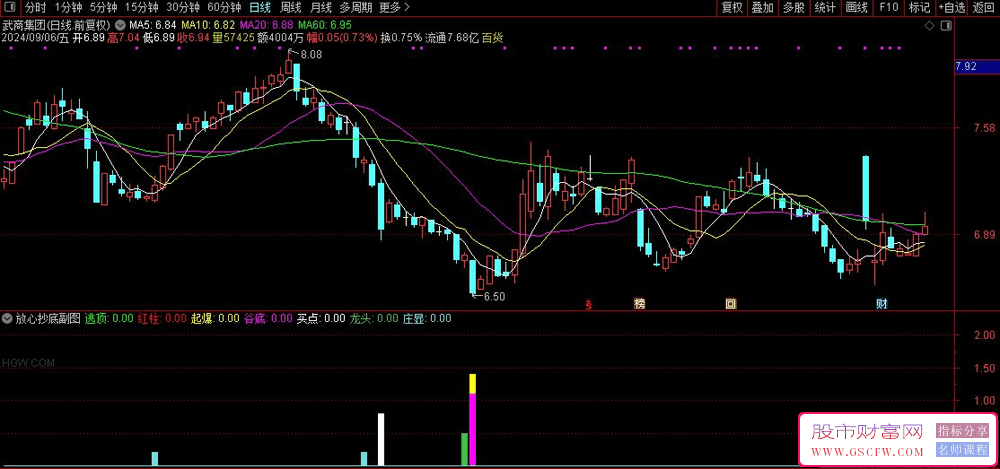
Task: Click the 换0.75% turnover value
Action: 401,38
